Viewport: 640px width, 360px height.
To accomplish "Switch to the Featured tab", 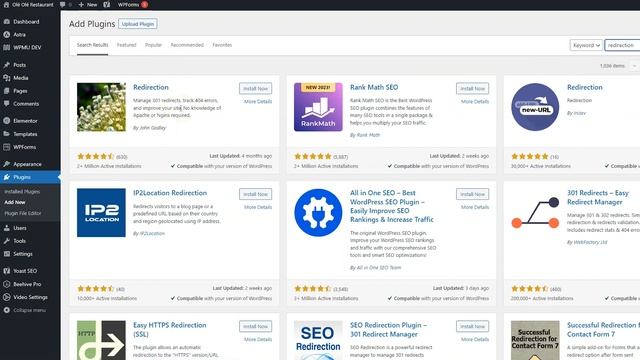I will pyautogui.click(x=127, y=45).
